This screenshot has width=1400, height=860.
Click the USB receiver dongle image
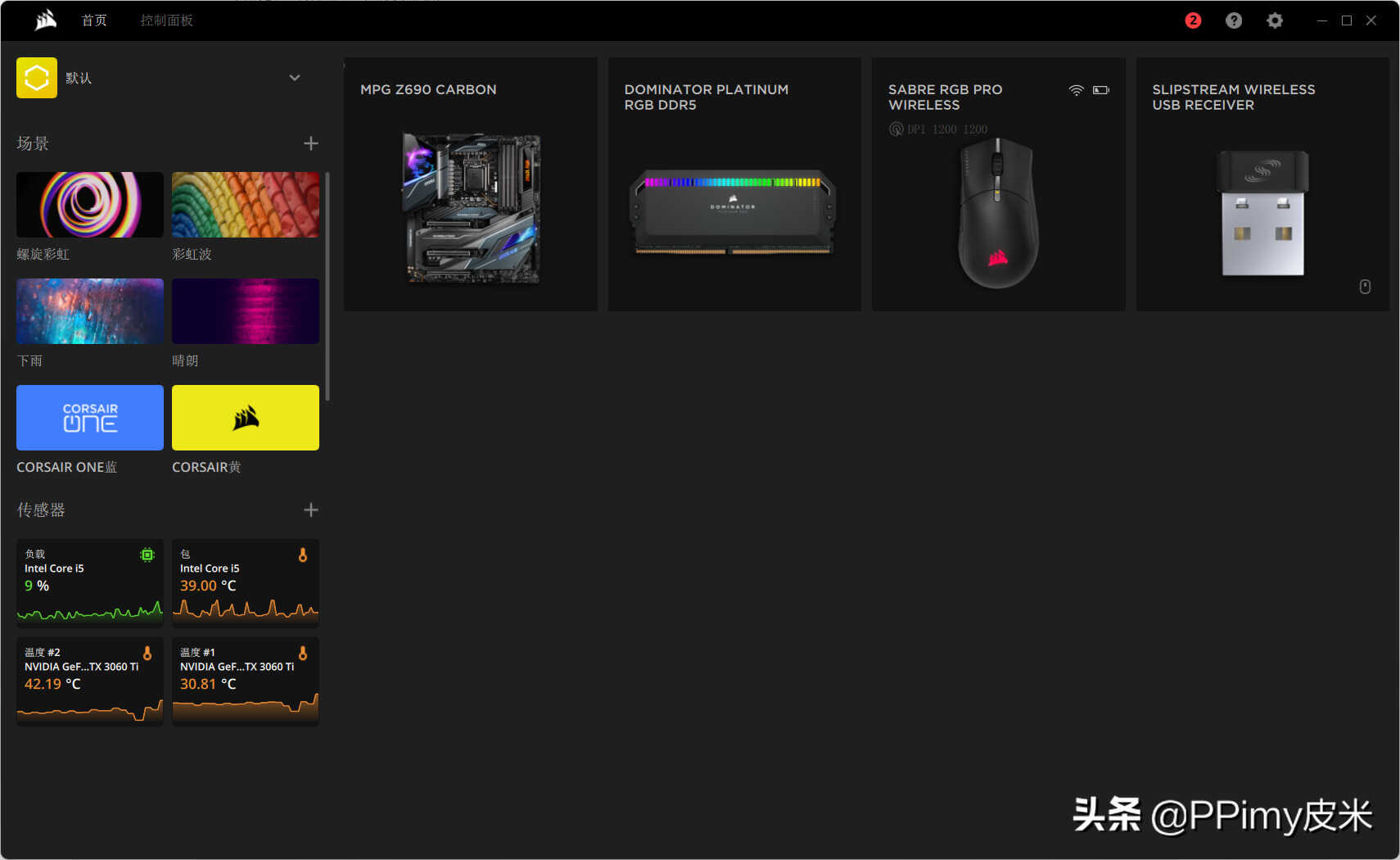(1262, 213)
